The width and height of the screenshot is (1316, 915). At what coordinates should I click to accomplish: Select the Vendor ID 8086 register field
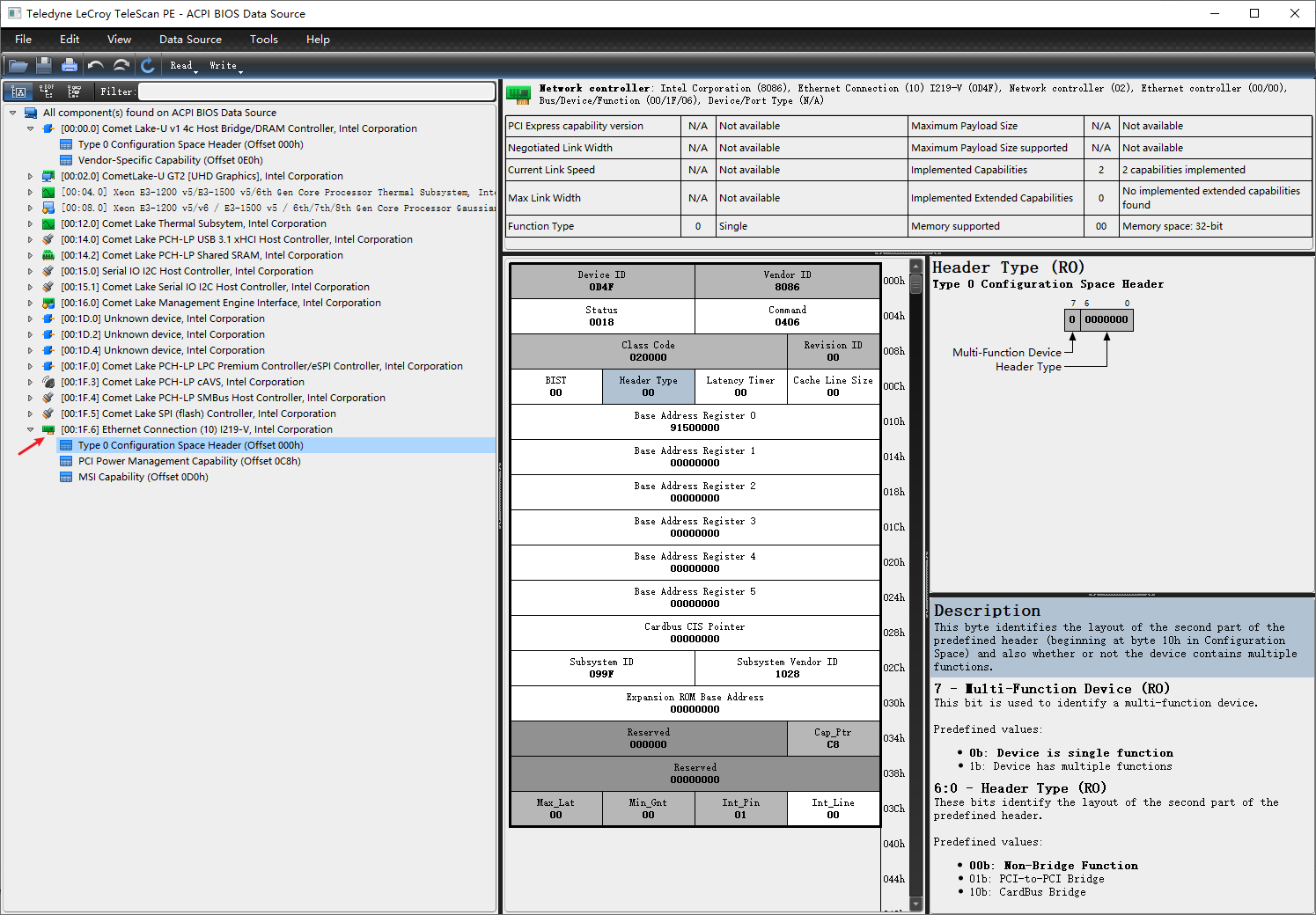pos(788,281)
